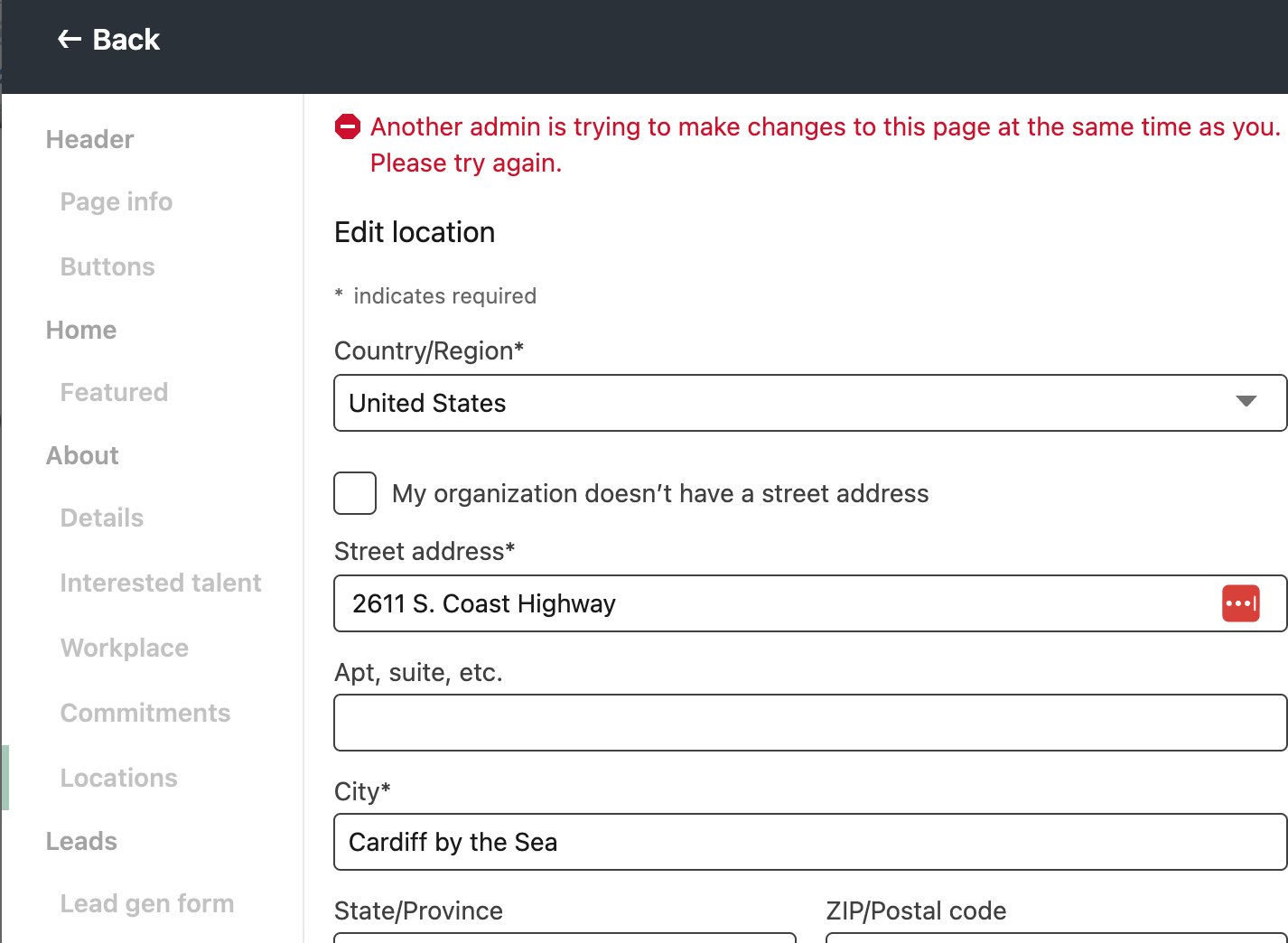This screenshot has height=943, width=1288.
Task: Click the State/Province field
Action: pyautogui.click(x=565, y=938)
